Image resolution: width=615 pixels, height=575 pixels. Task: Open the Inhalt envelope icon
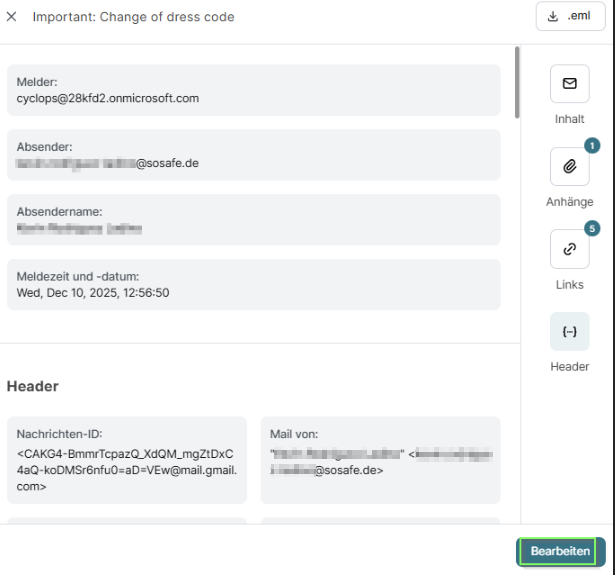(569, 85)
